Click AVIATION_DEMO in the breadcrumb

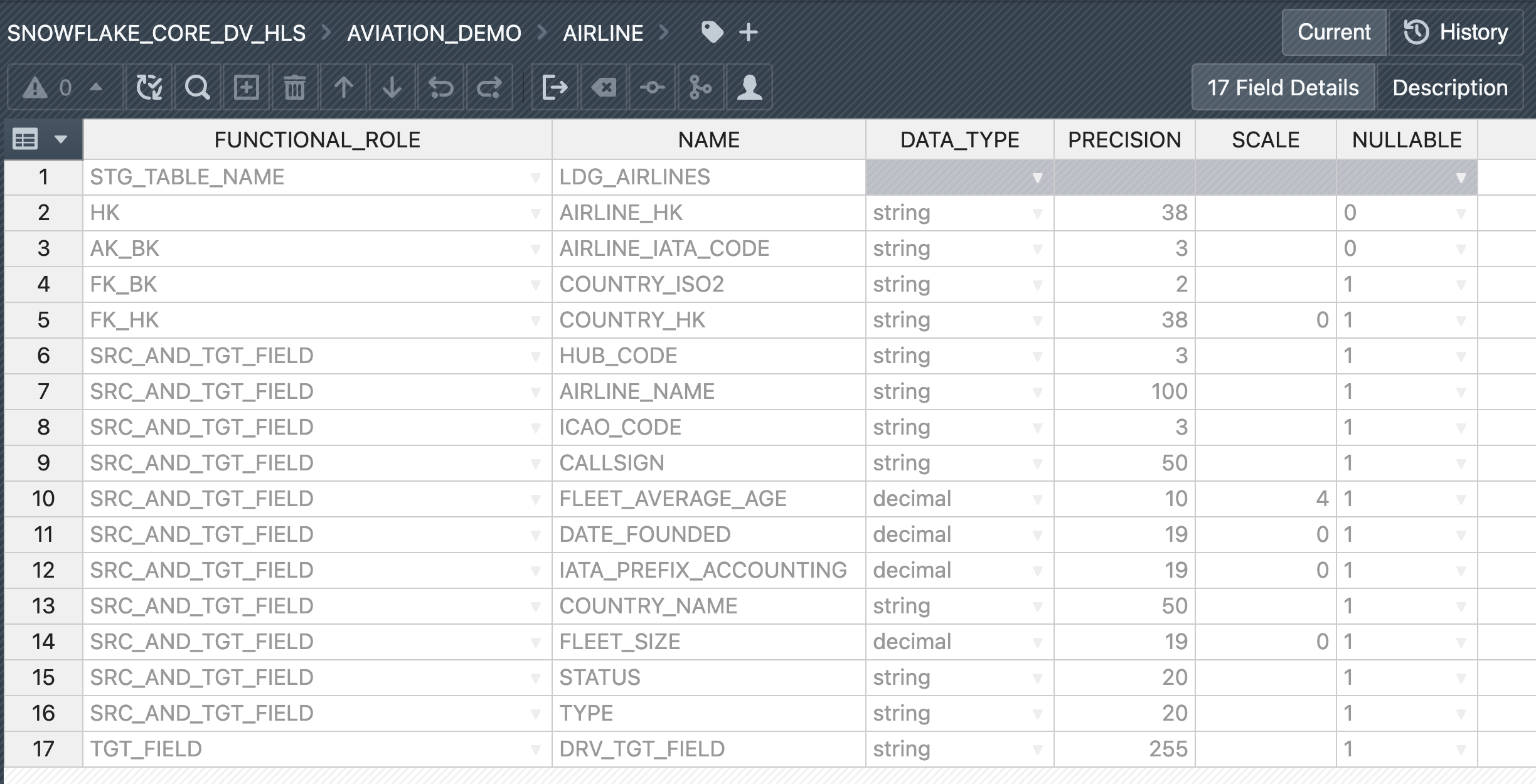pos(434,33)
